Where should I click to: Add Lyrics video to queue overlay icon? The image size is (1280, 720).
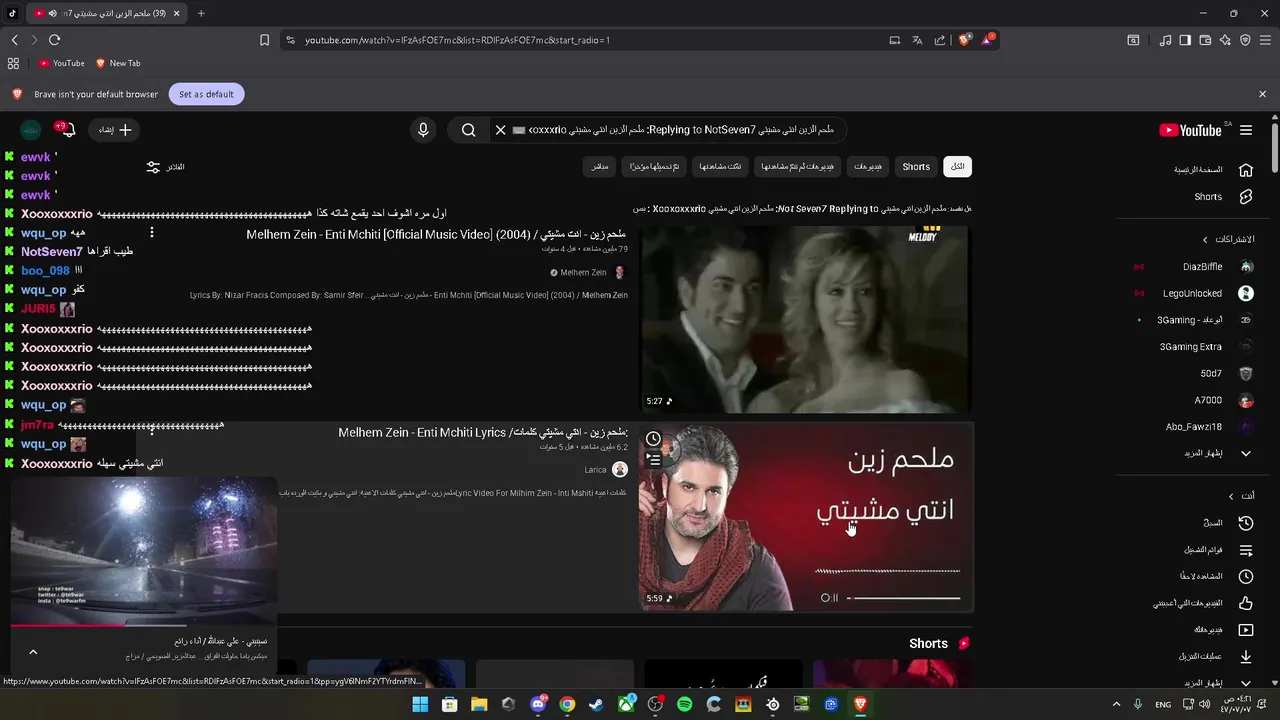pyautogui.click(x=653, y=459)
